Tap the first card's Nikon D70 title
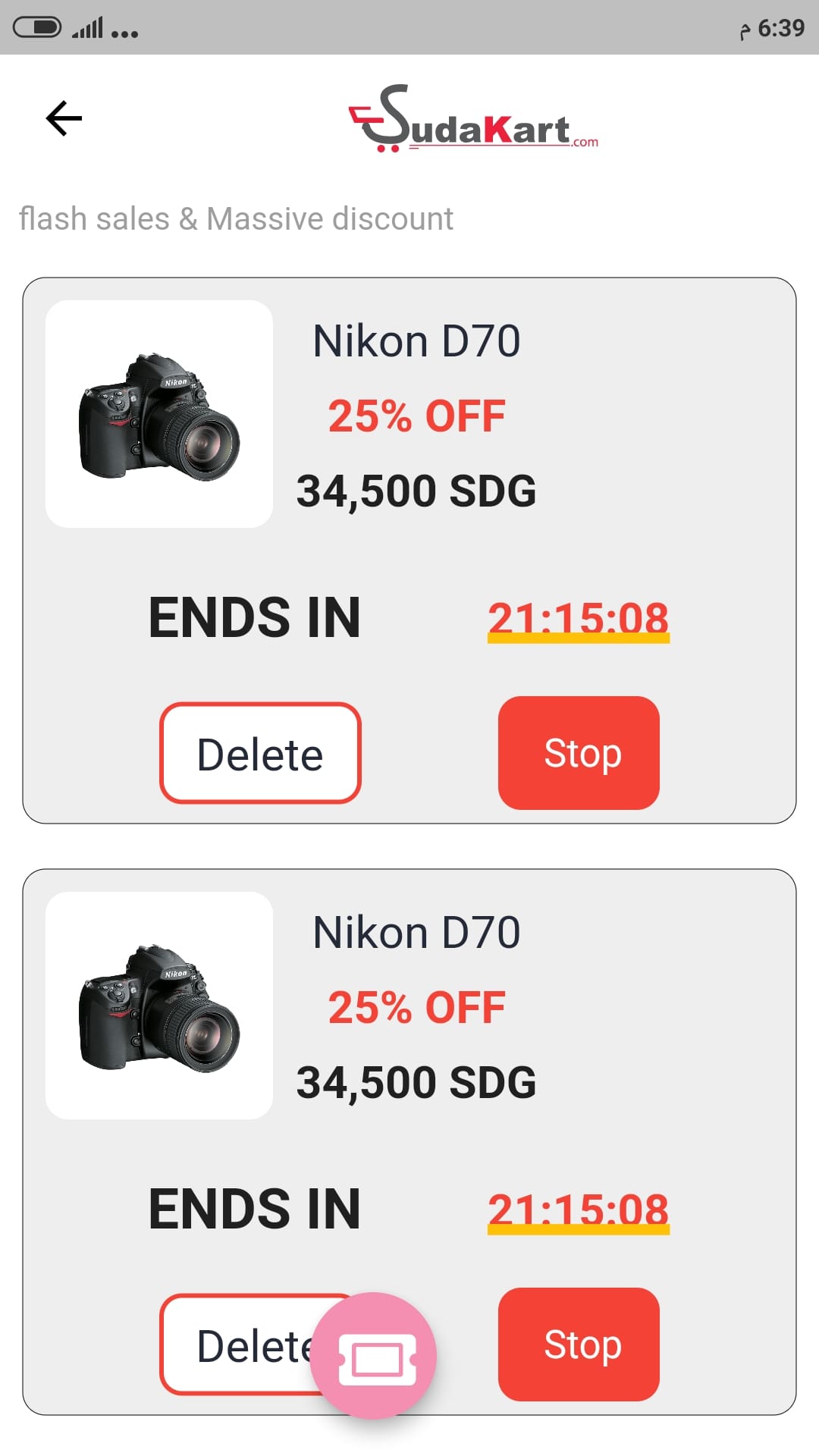 (416, 341)
